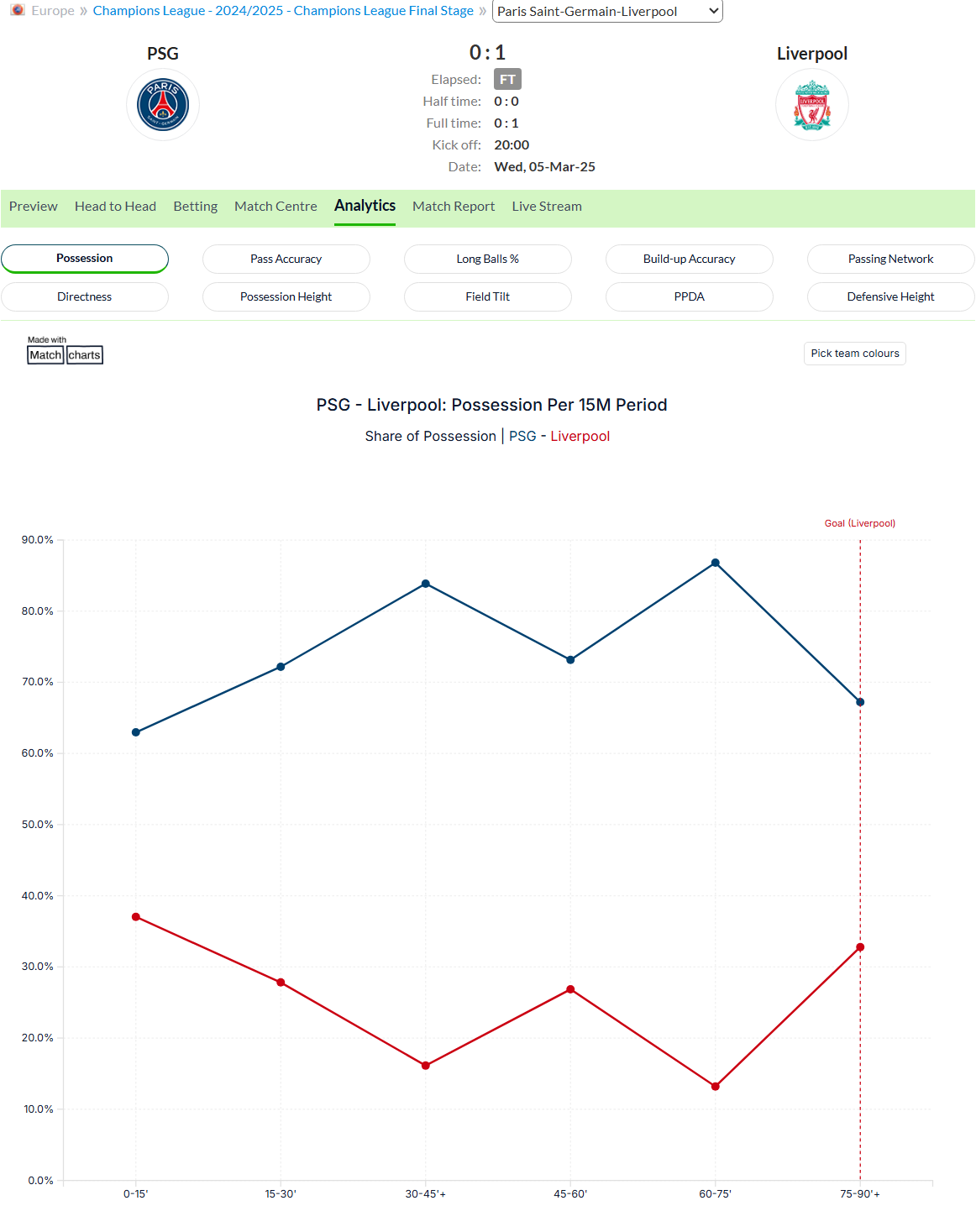Show the Field Tilt chart
Image resolution: width=976 pixels, height=1232 pixels.
pos(488,296)
